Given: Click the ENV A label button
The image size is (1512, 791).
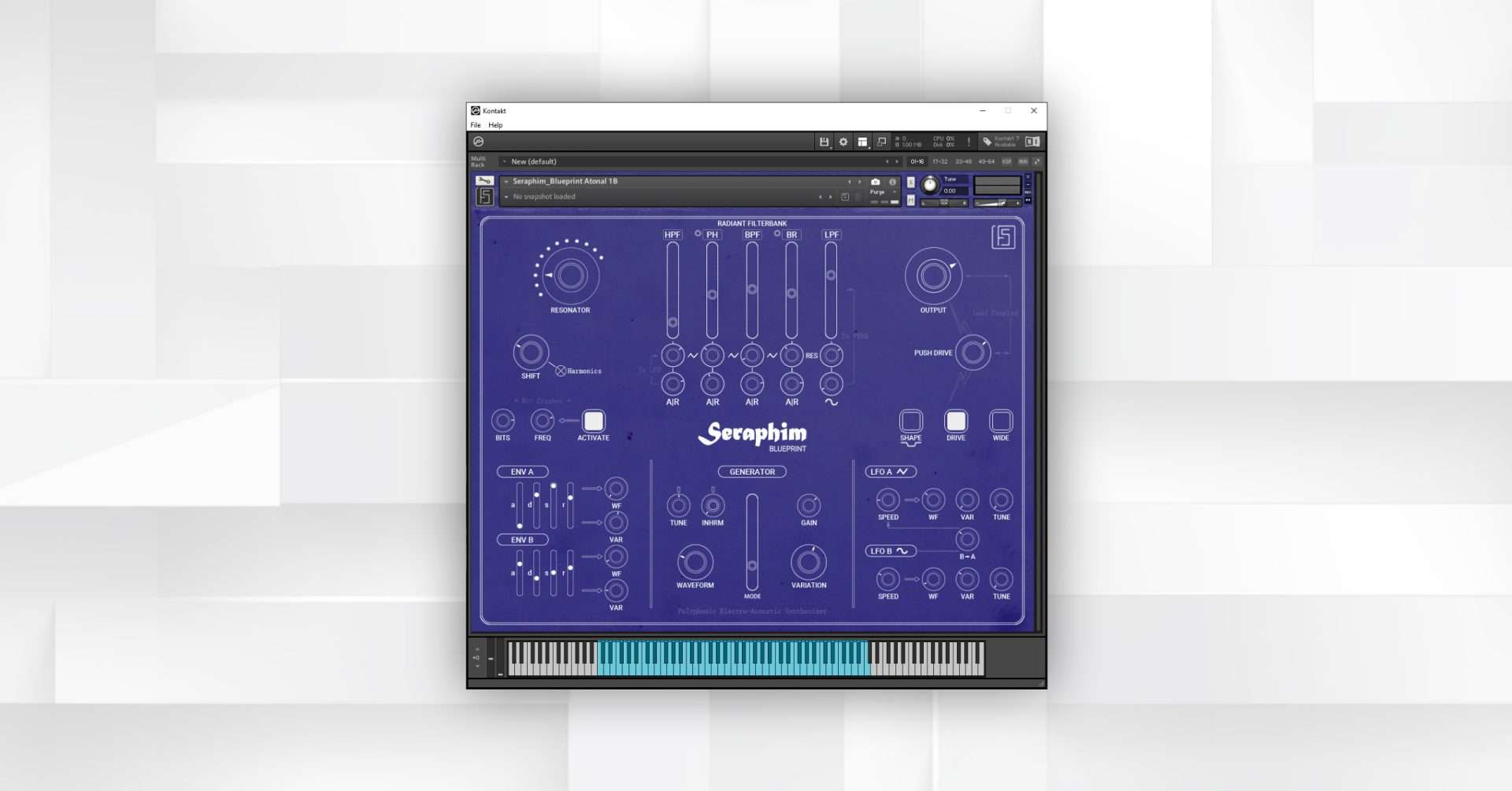Looking at the screenshot, I should pyautogui.click(x=522, y=471).
